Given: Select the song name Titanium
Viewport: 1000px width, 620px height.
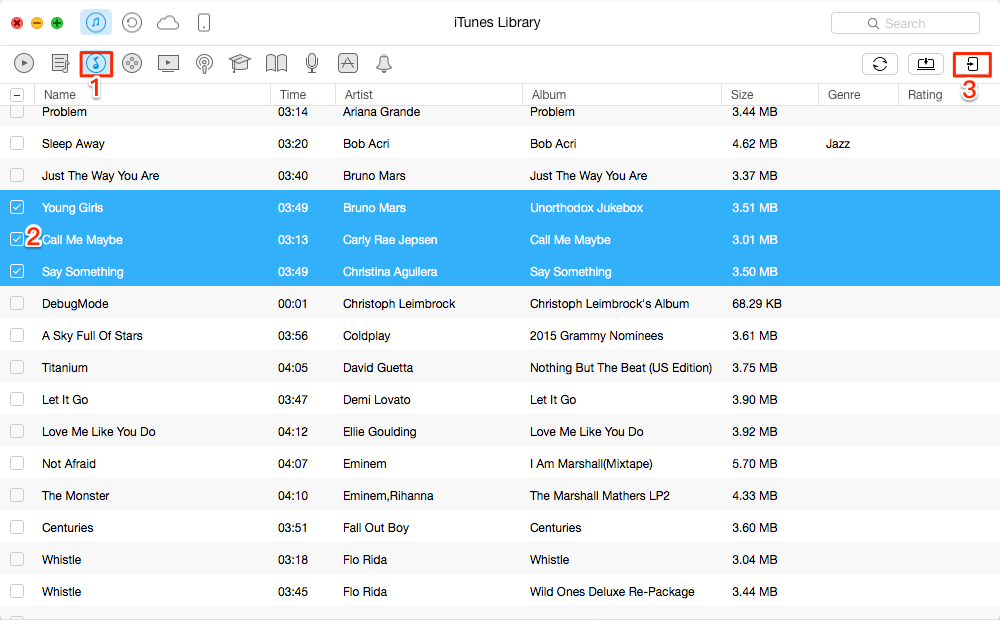Looking at the screenshot, I should [65, 367].
